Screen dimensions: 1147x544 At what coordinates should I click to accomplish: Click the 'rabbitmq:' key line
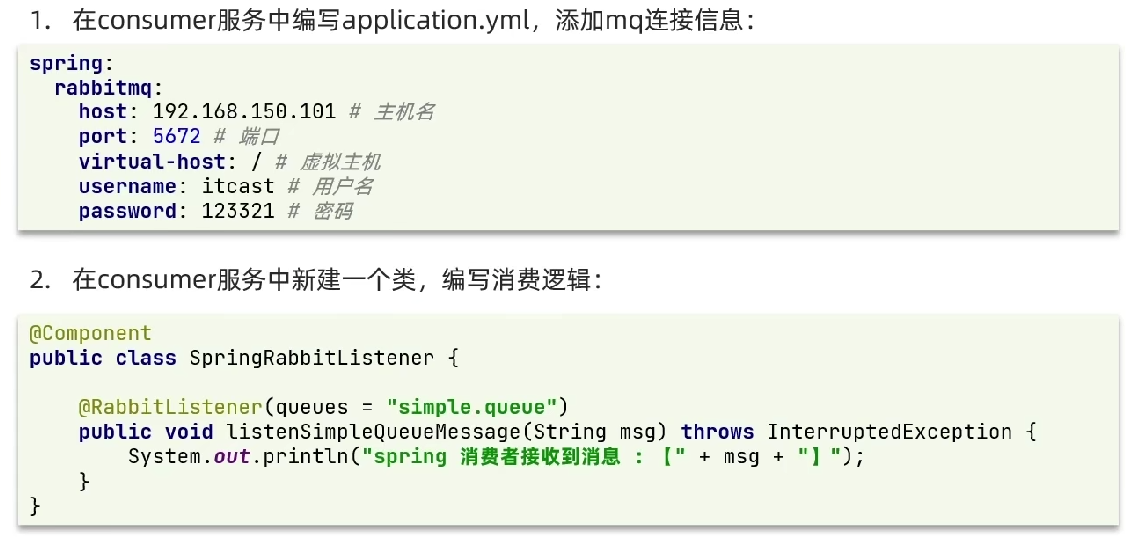tap(108, 87)
